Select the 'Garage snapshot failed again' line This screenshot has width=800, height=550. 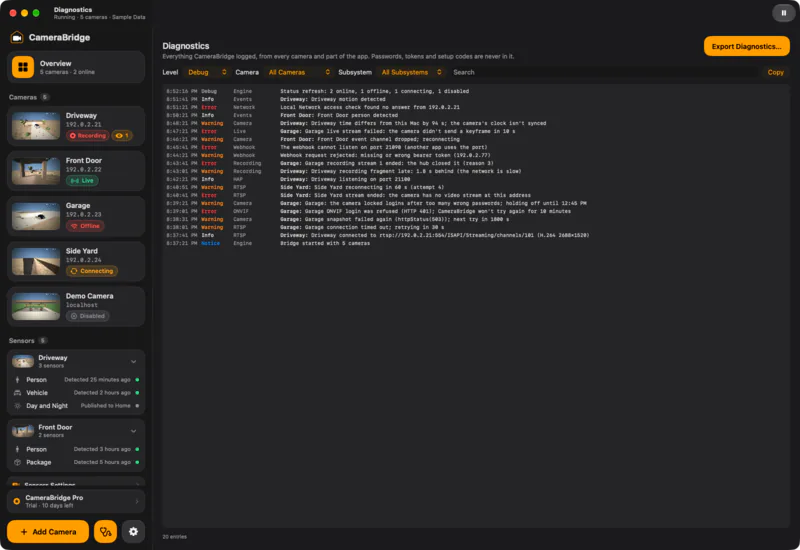pos(475,219)
